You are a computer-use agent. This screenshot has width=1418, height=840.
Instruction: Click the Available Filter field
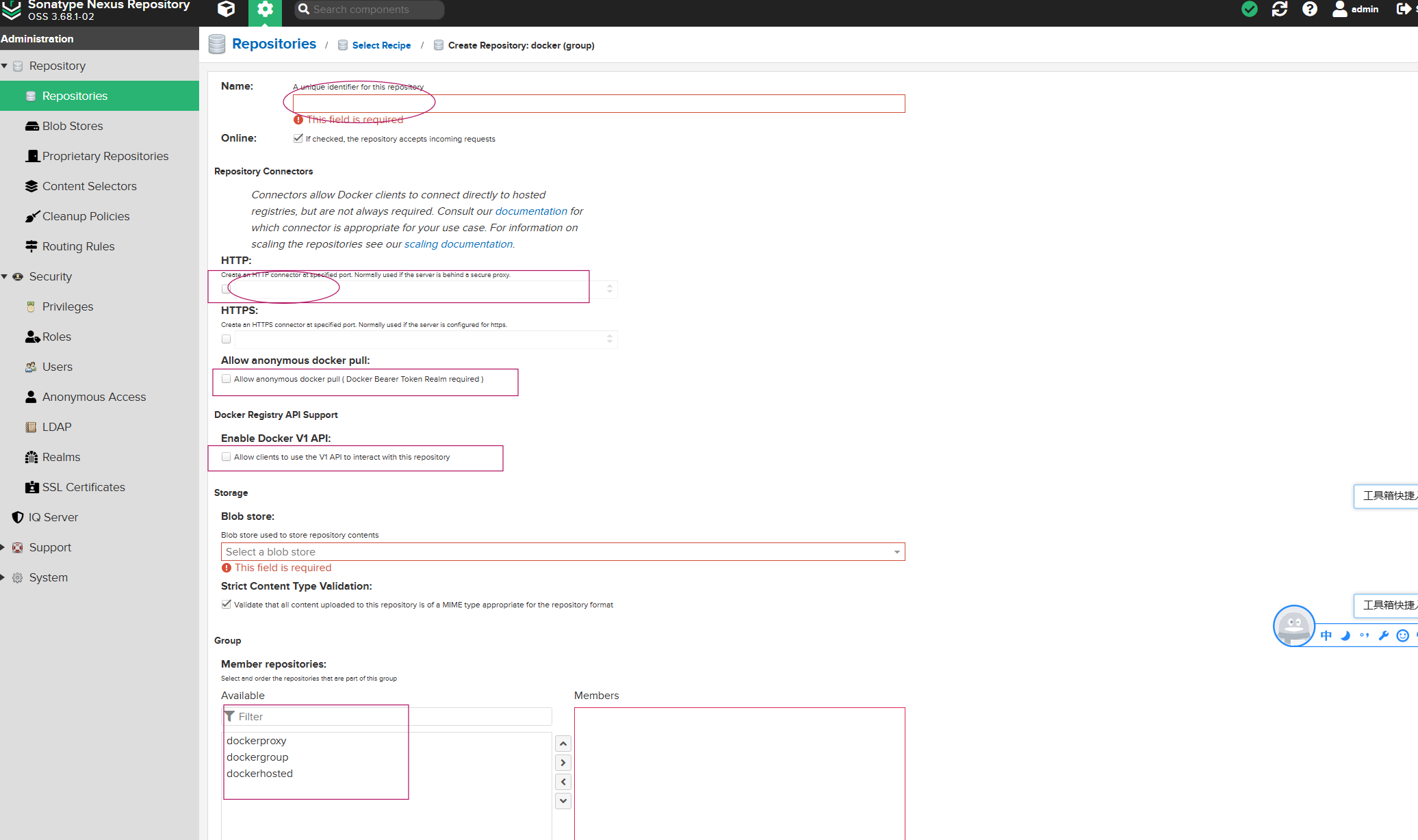click(x=387, y=716)
